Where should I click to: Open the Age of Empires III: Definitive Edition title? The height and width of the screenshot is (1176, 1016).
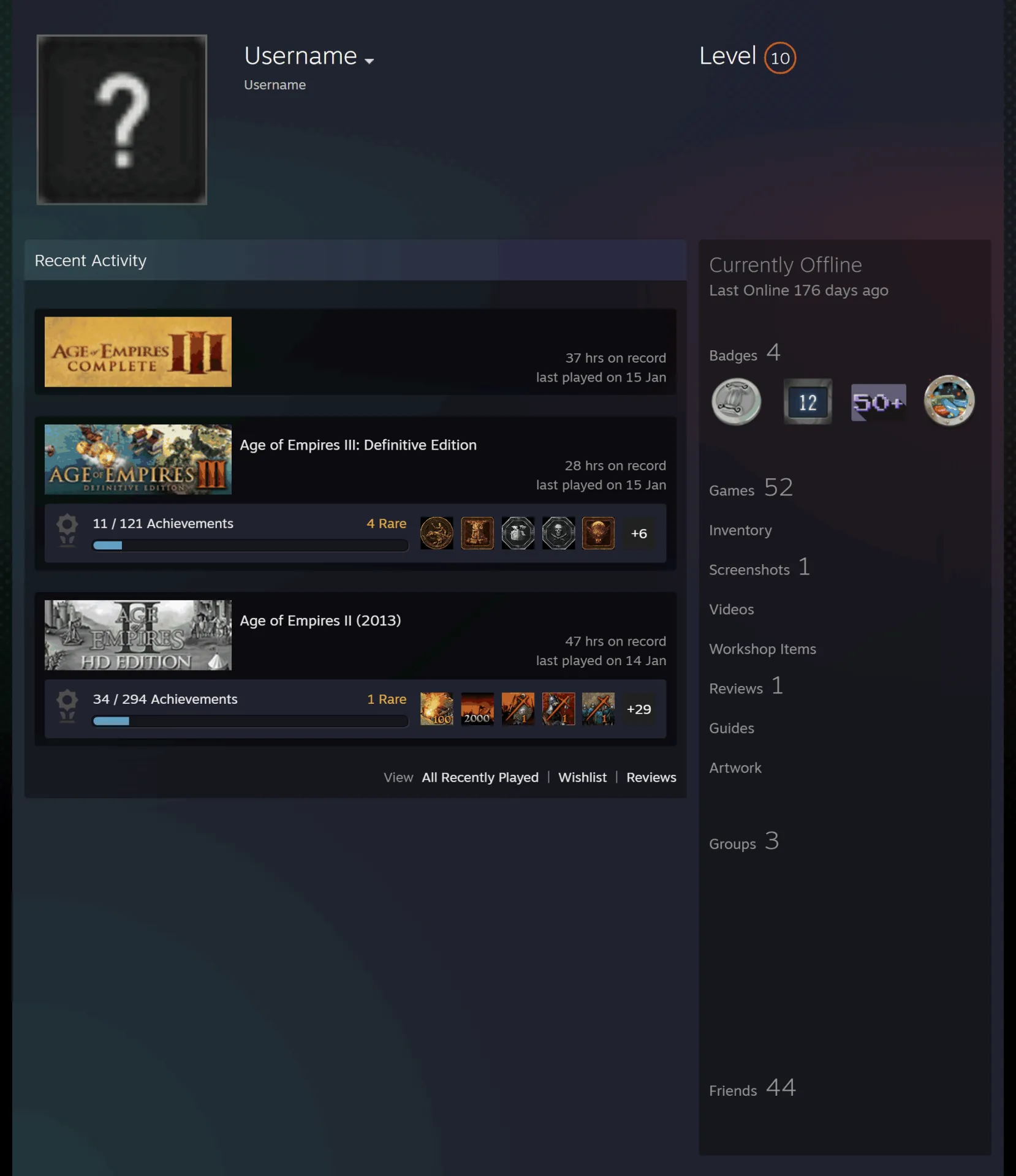[x=358, y=445]
